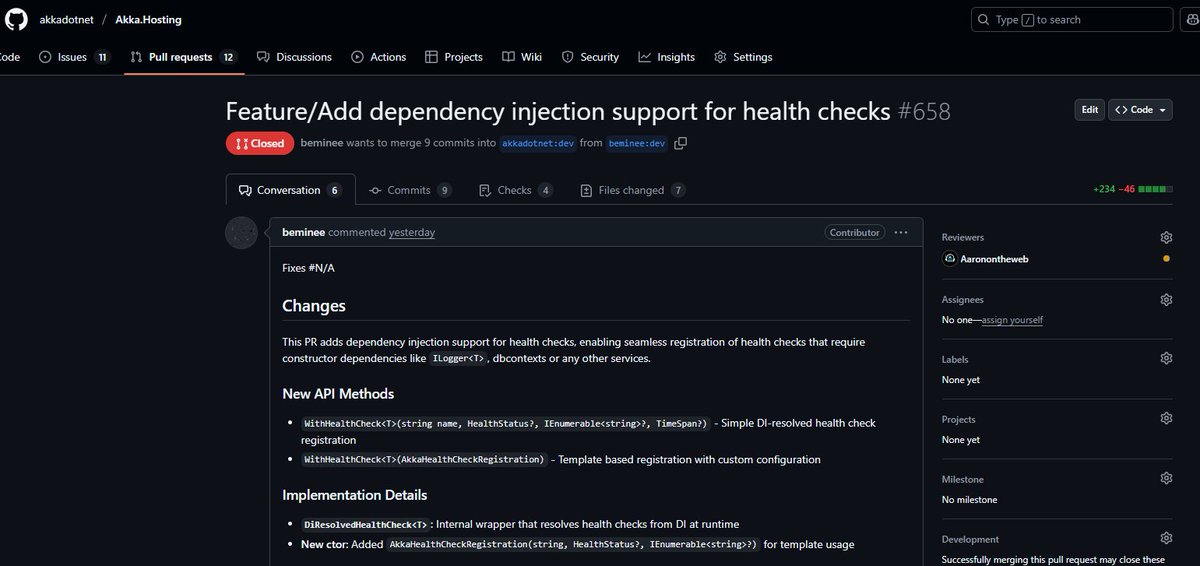
Task: Open the Assignees settings gear
Action: tap(1166, 299)
